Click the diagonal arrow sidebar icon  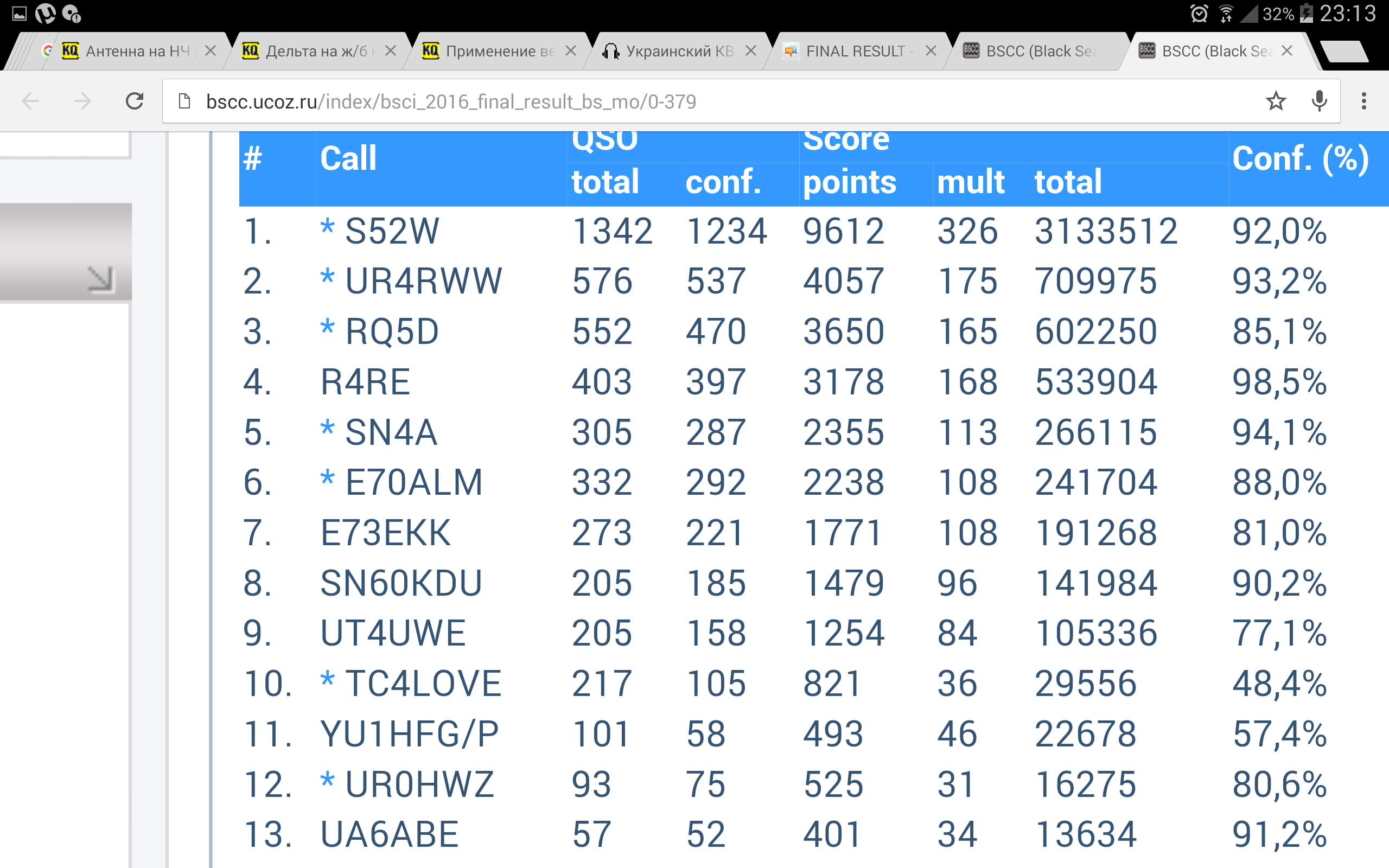coord(100,279)
